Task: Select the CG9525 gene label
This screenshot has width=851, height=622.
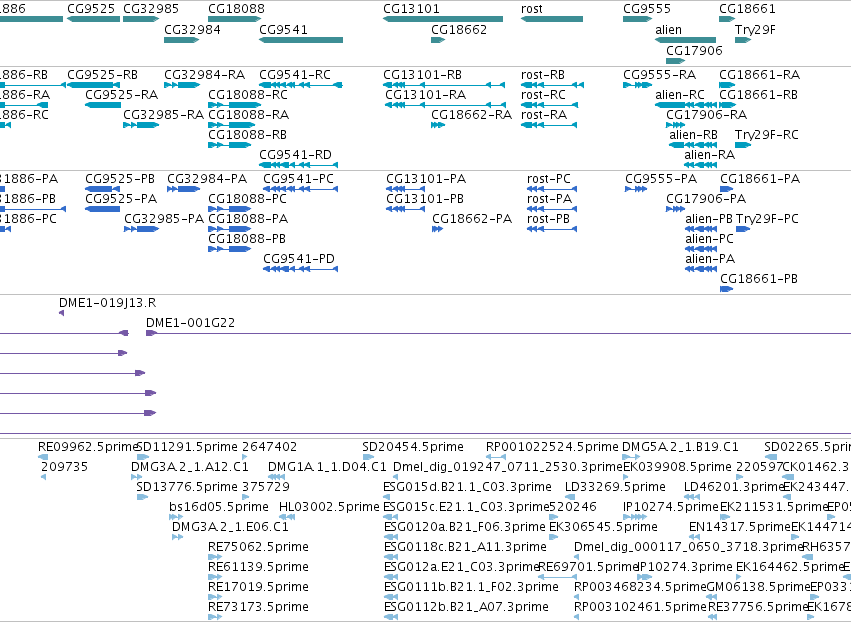Action: click(x=91, y=9)
